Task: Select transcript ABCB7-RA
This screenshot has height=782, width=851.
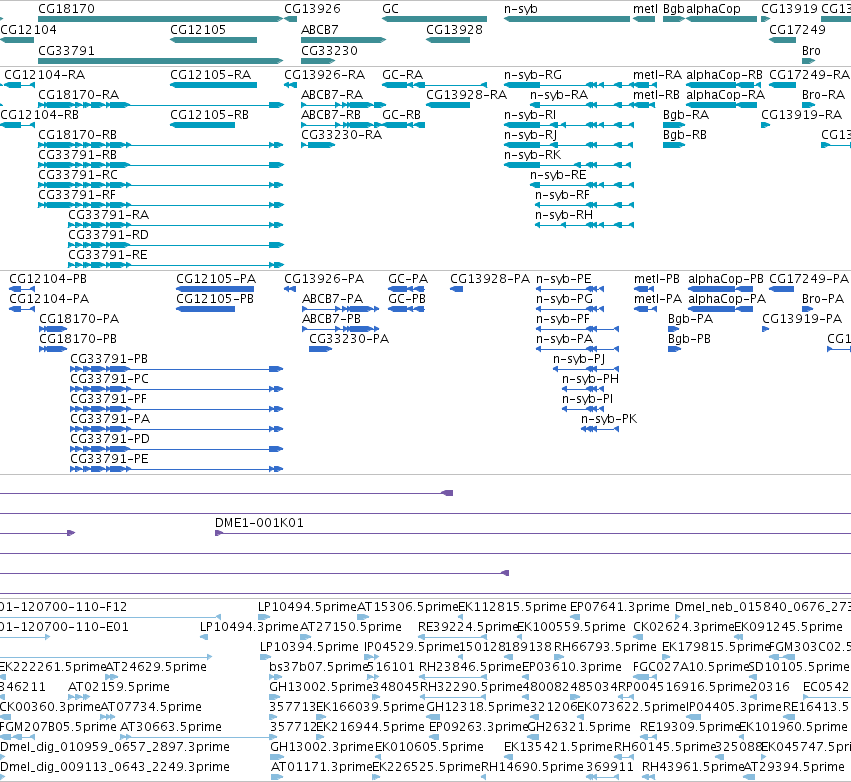Action: 332,95
